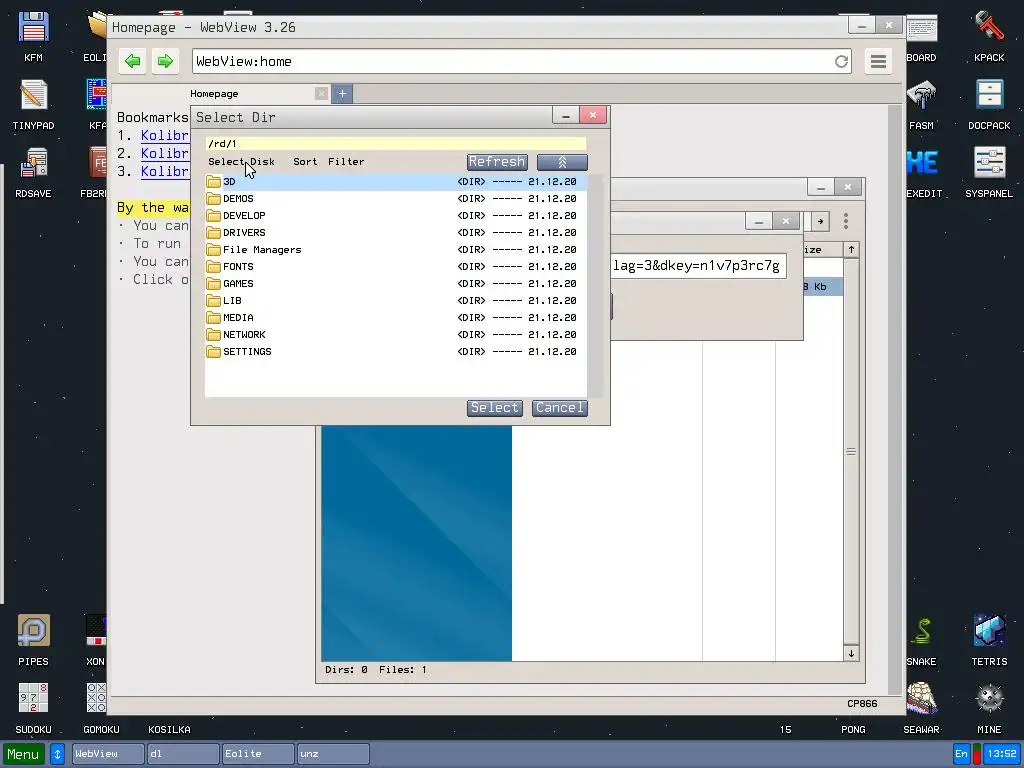Select the 3D folder
The height and width of the screenshot is (768, 1024).
396,182
